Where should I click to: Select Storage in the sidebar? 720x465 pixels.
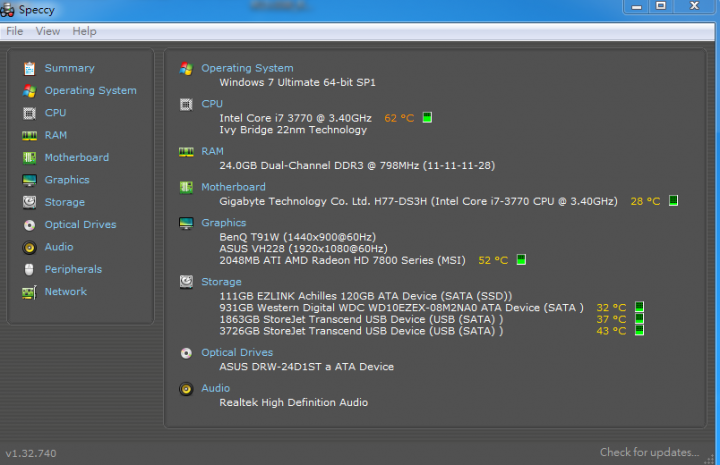65,202
